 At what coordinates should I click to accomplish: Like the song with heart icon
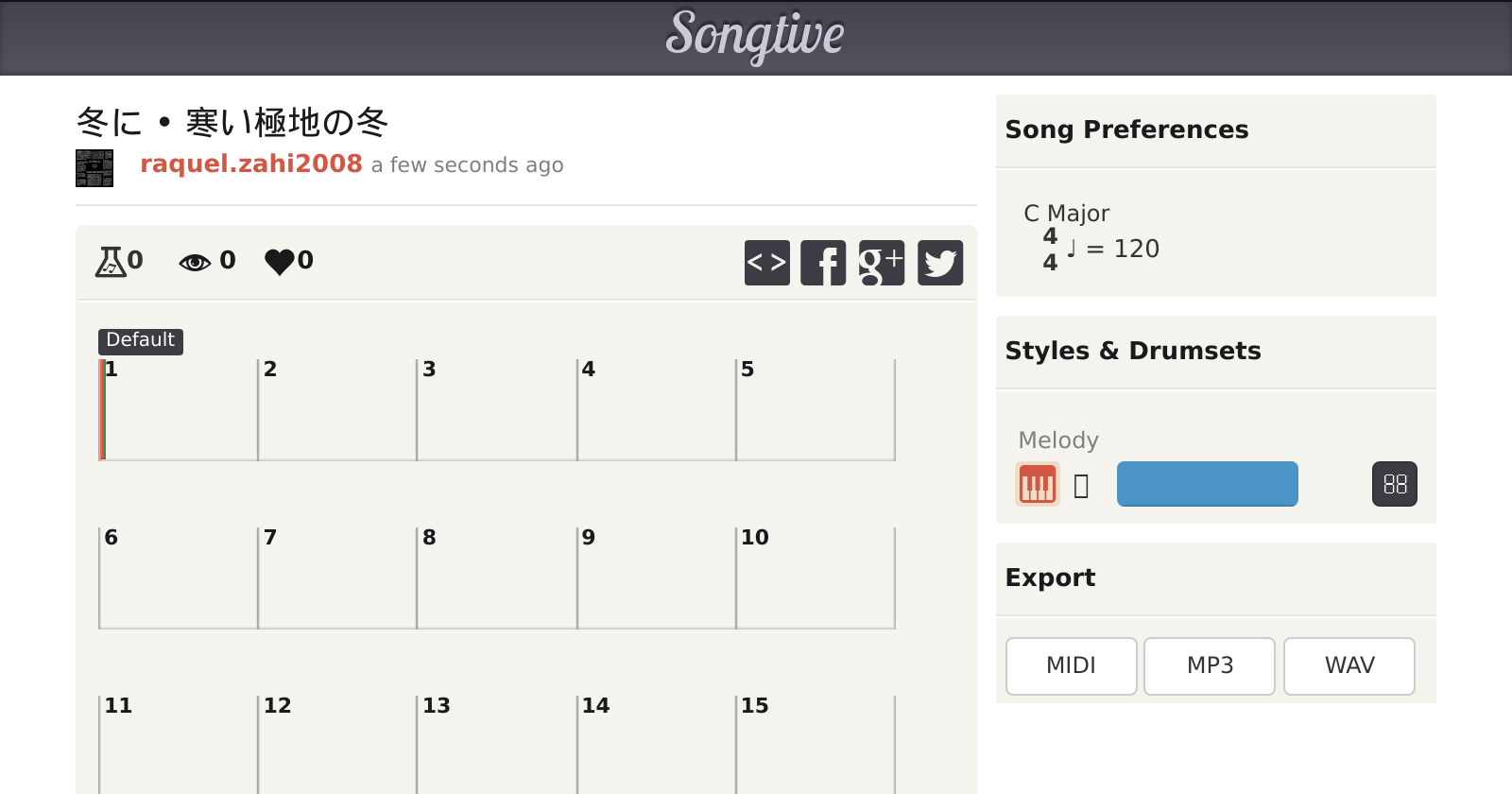tap(280, 262)
